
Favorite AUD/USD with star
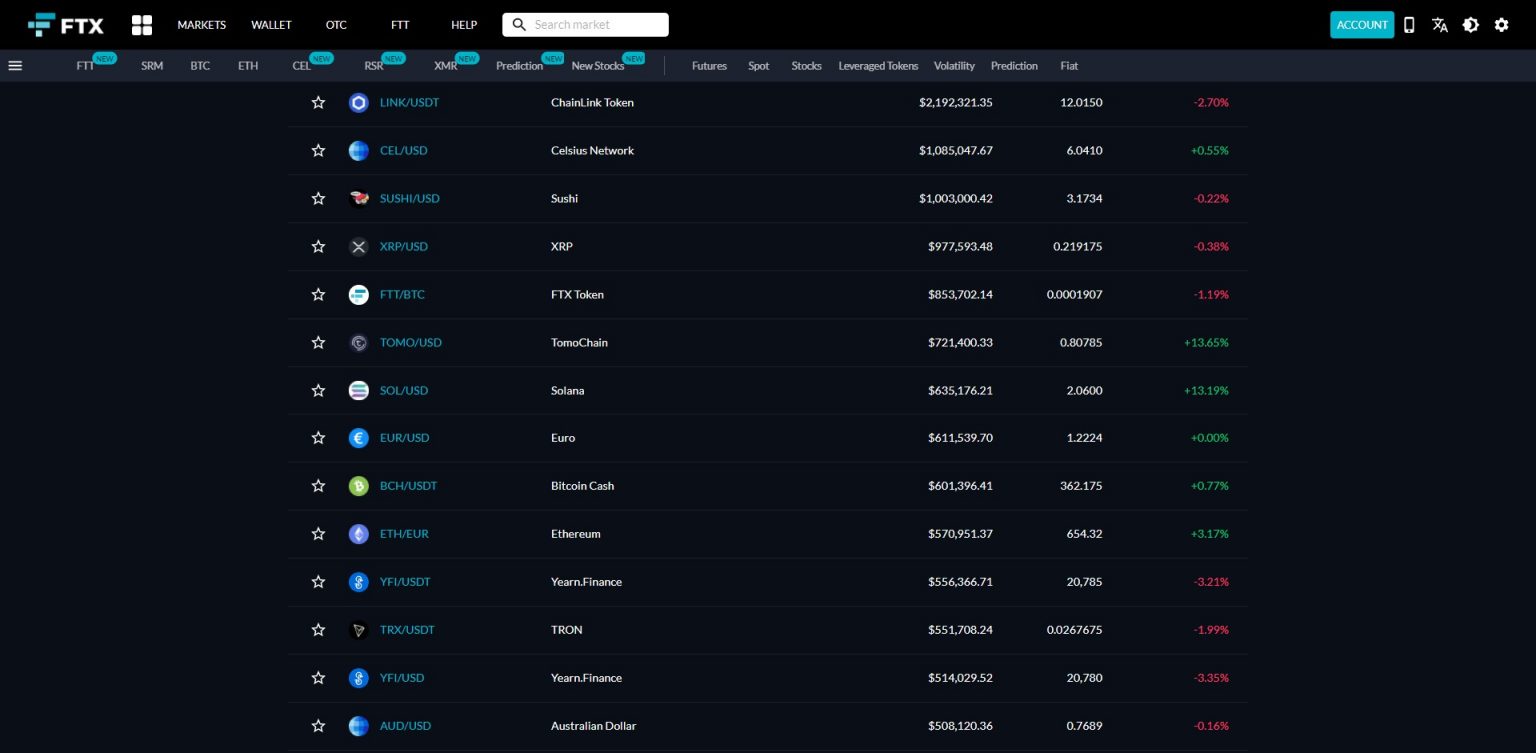[318, 726]
